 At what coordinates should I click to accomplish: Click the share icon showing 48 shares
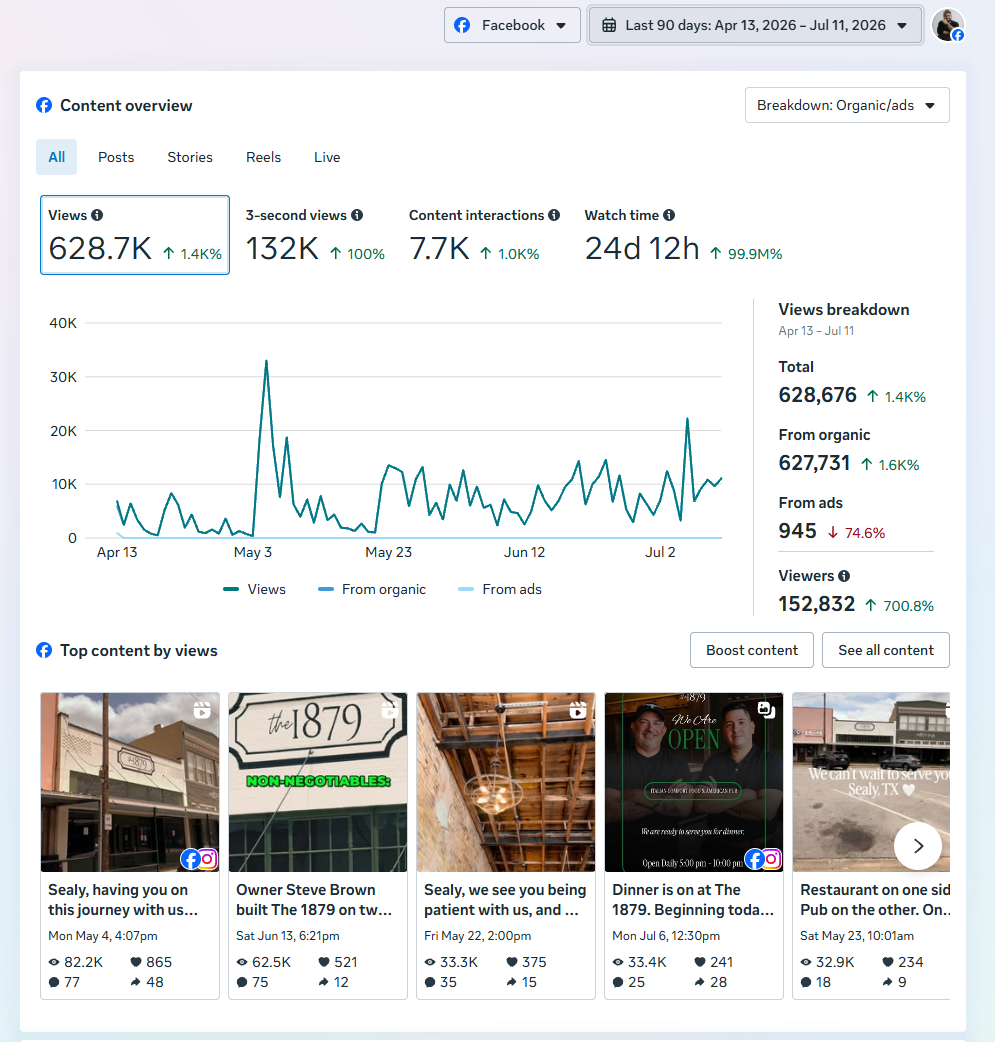pos(136,982)
